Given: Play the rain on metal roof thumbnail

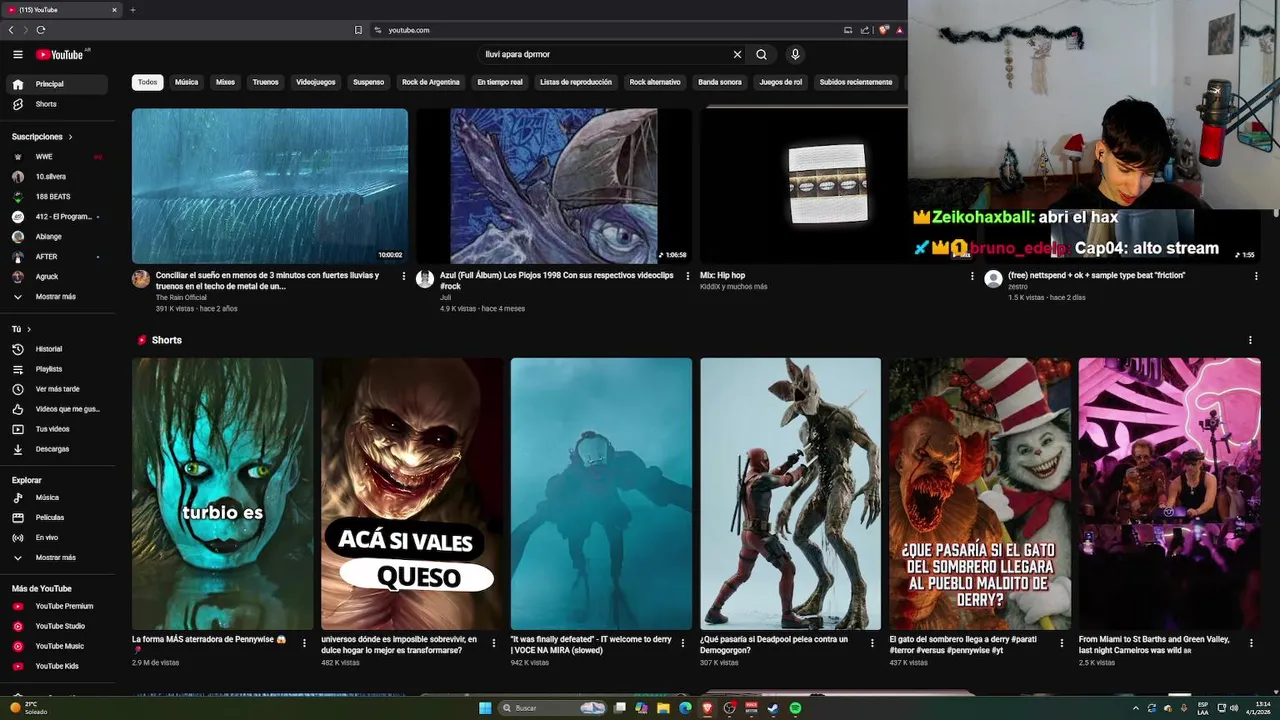Looking at the screenshot, I should [x=270, y=186].
